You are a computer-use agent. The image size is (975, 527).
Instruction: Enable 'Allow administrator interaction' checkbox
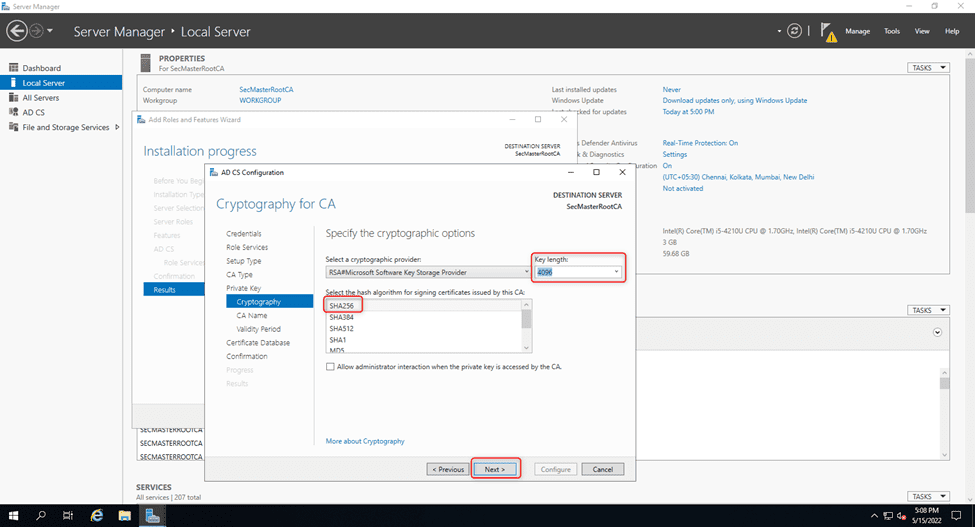click(330, 367)
